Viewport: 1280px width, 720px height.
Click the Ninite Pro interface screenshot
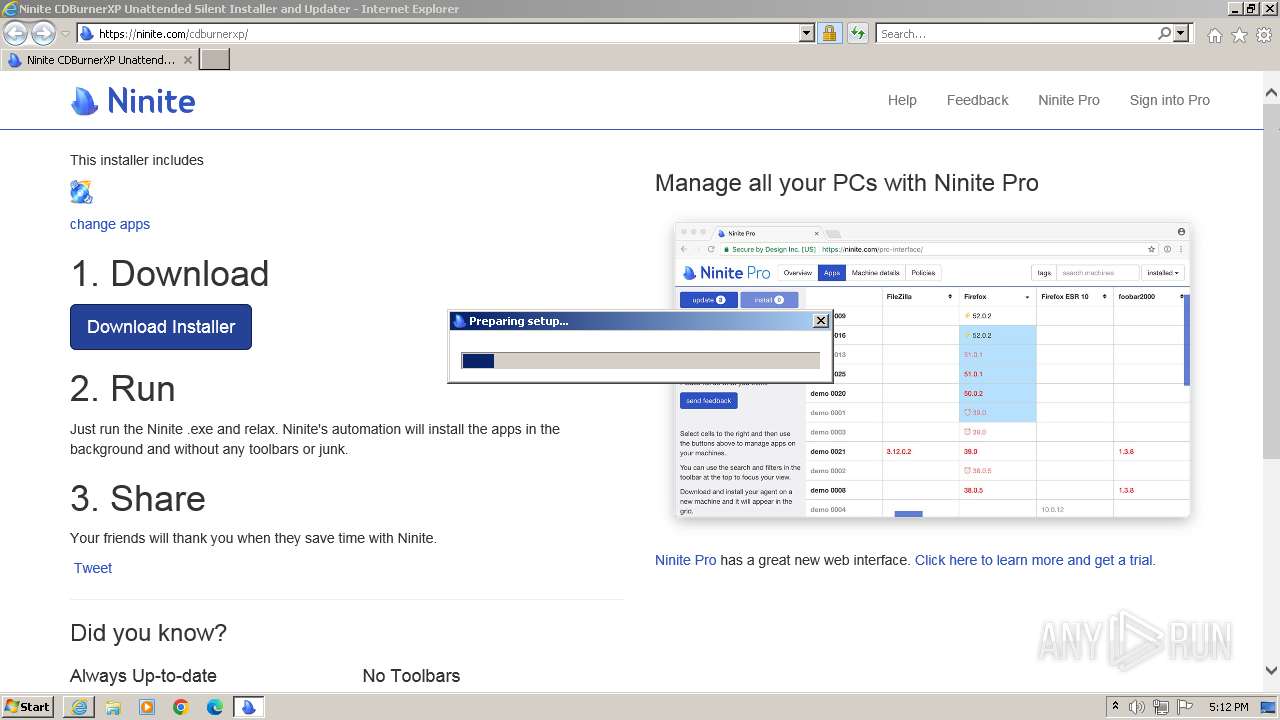[x=933, y=370]
